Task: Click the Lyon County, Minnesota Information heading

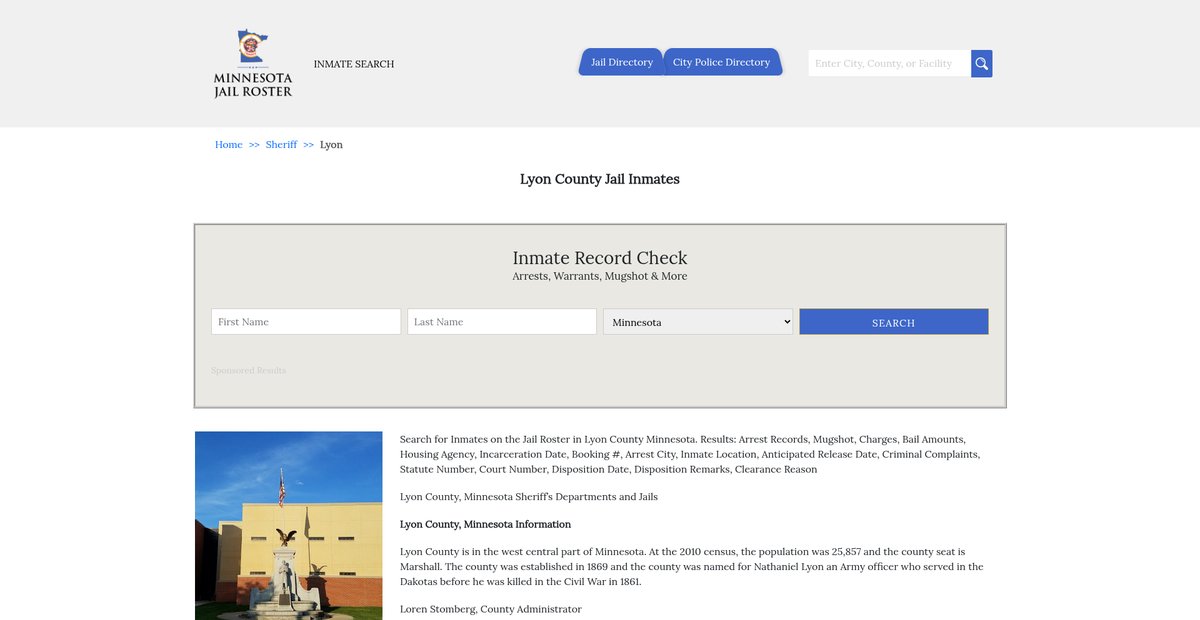Action: pyautogui.click(x=485, y=524)
